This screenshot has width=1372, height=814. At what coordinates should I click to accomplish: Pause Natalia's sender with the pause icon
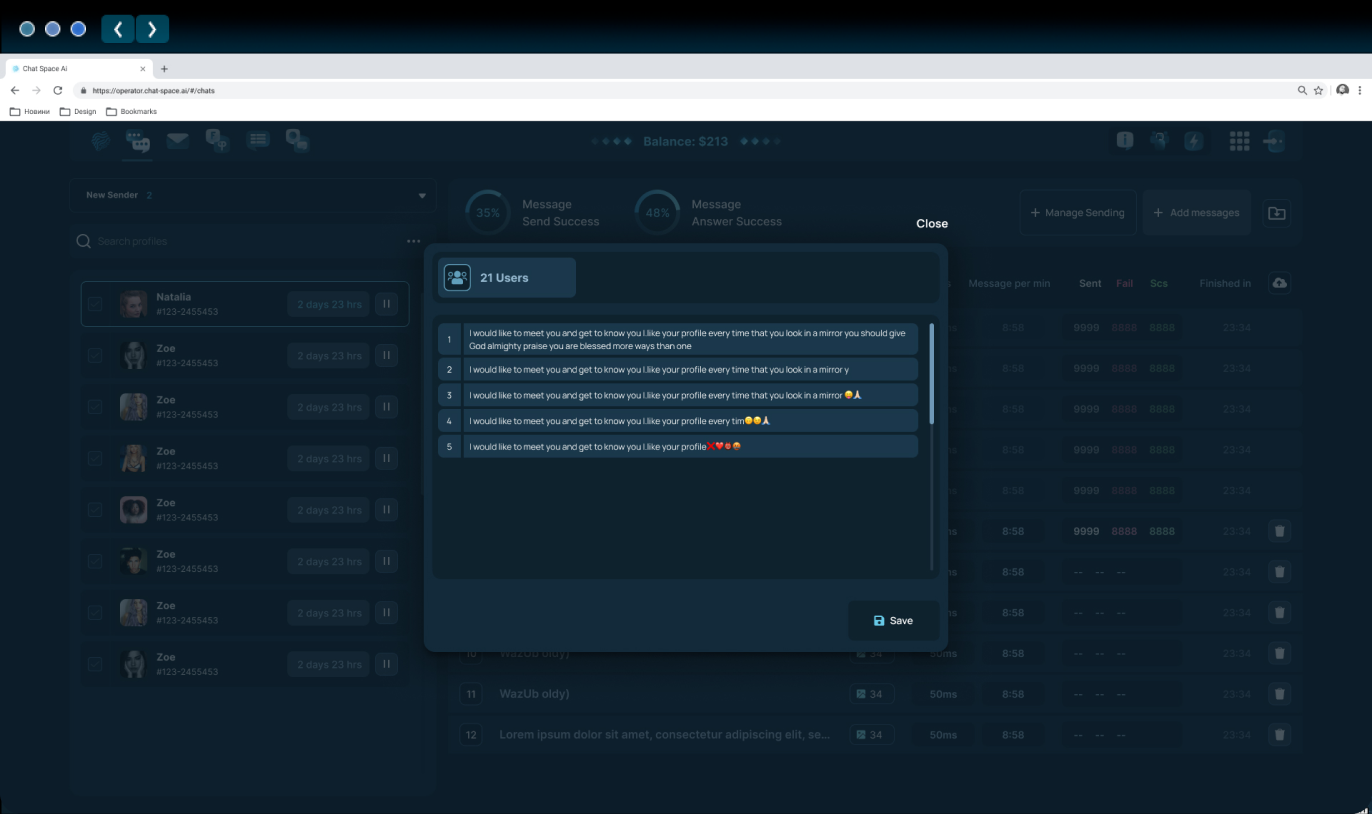386,304
